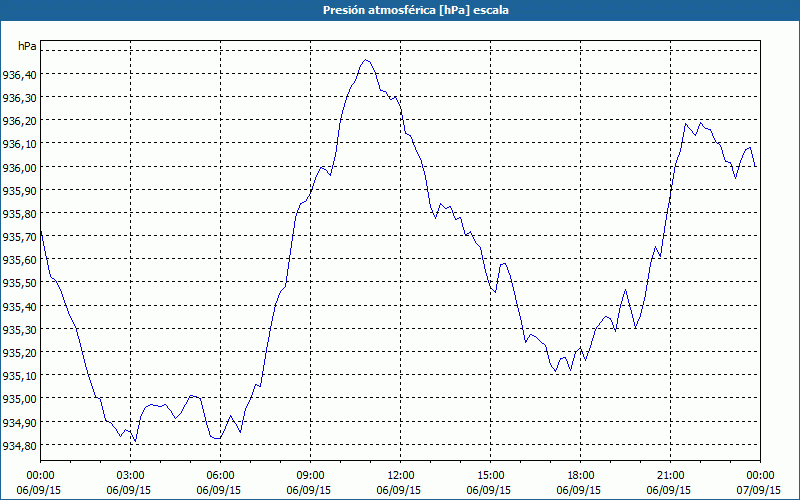800x500 pixels.
Task: Click the 935,90 y-axis value
Action: [19, 191]
